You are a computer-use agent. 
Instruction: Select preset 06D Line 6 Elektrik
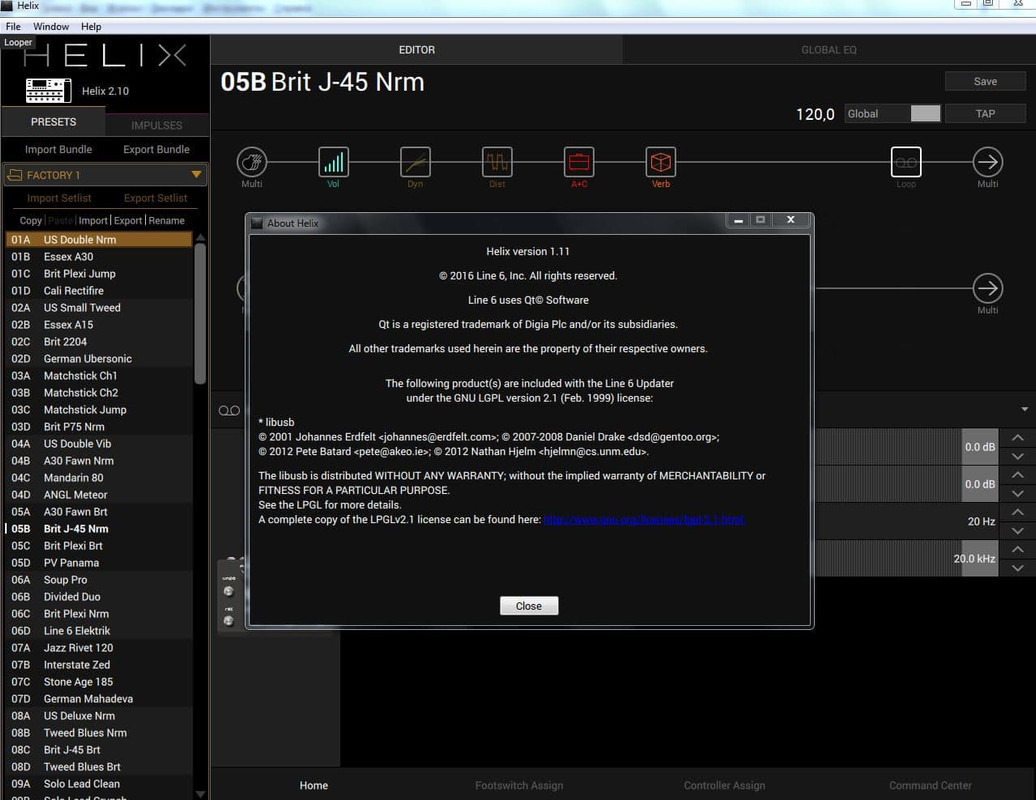pyautogui.click(x=99, y=631)
